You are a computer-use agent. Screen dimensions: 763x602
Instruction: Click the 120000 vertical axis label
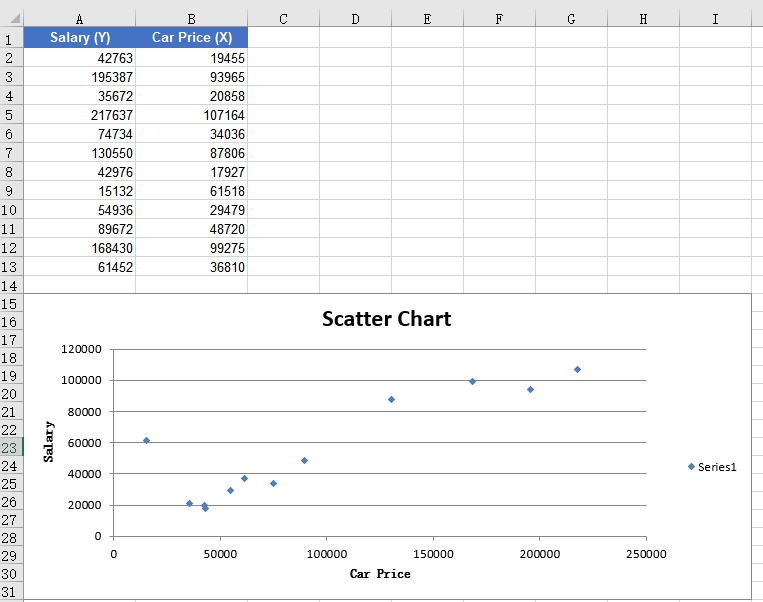tap(81, 349)
